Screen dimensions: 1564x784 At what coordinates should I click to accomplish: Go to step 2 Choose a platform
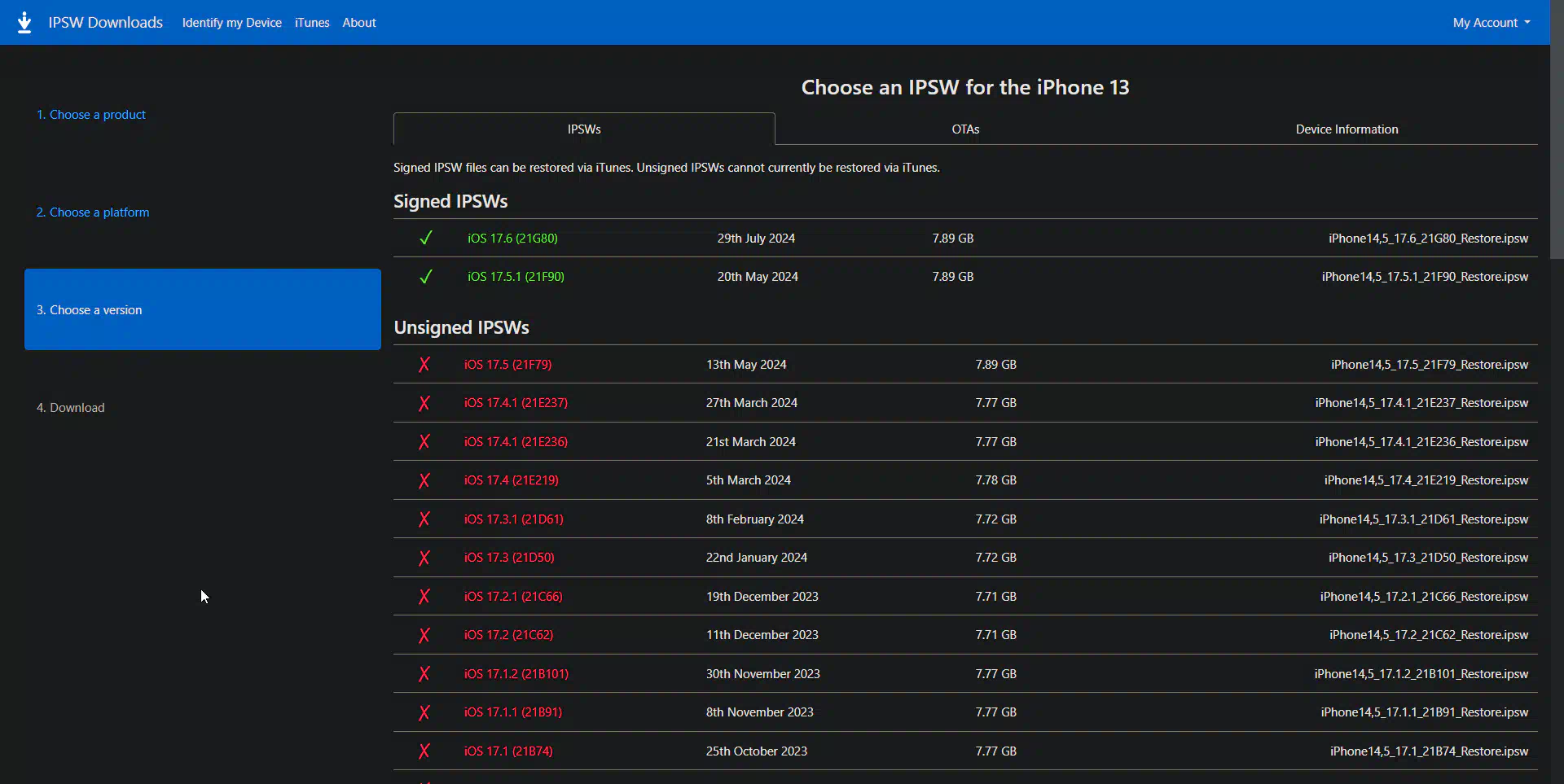93,212
